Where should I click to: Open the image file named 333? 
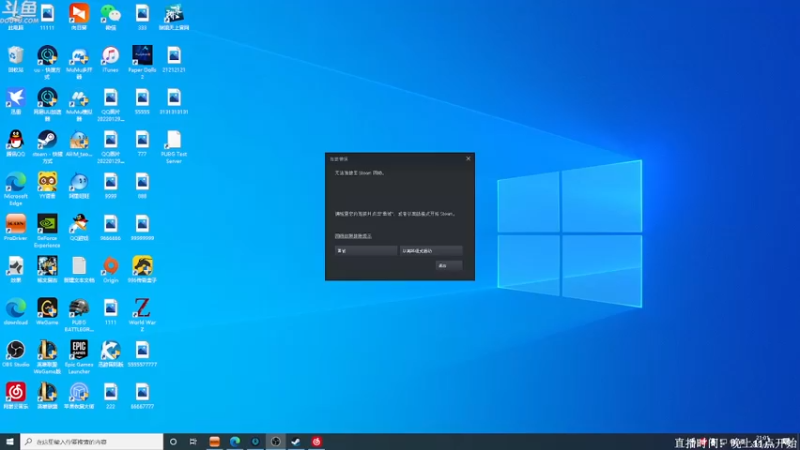pos(142,16)
